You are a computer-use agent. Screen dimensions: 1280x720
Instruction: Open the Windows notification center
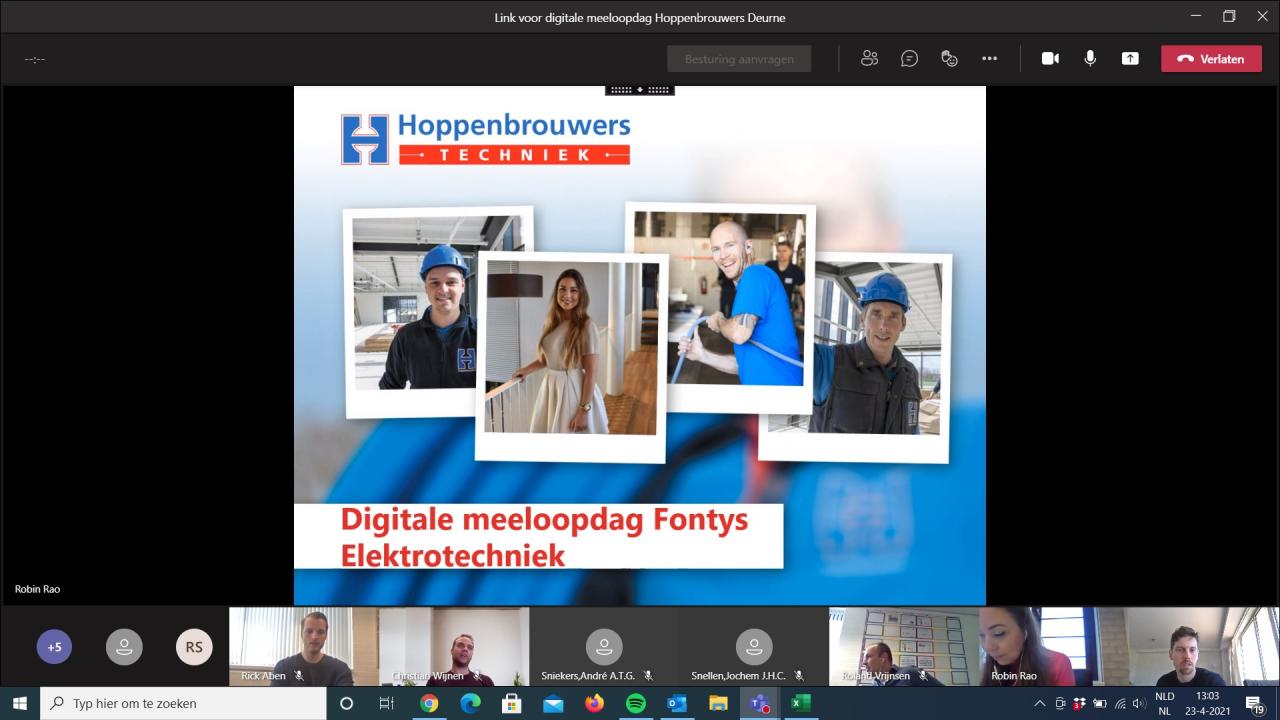coord(1254,703)
